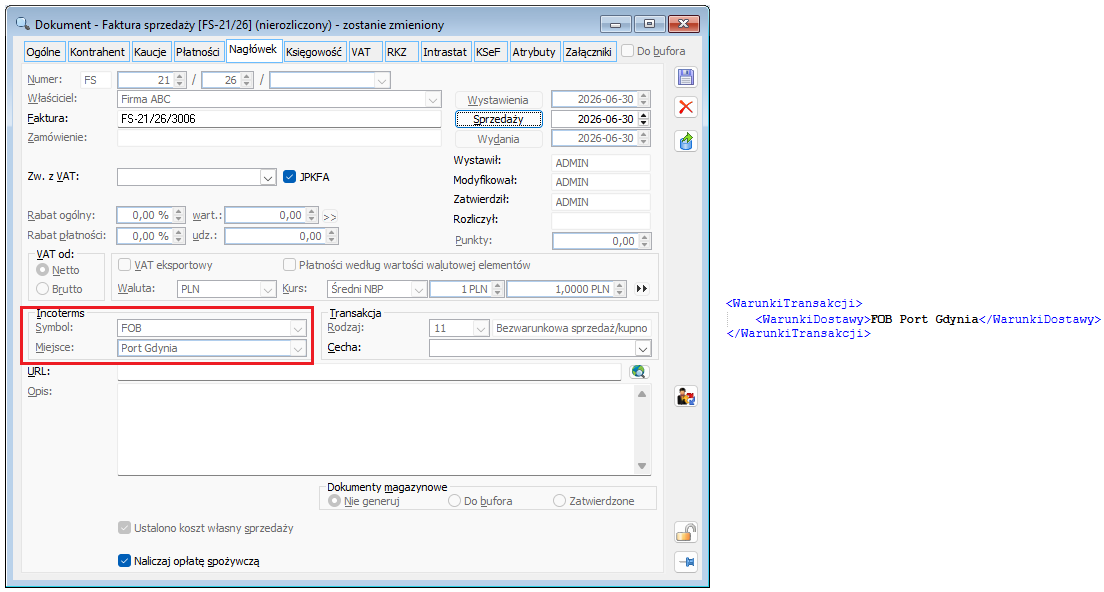Click the contractor people icon
Image resolution: width=1104 pixels, height=592 pixels.
[686, 397]
